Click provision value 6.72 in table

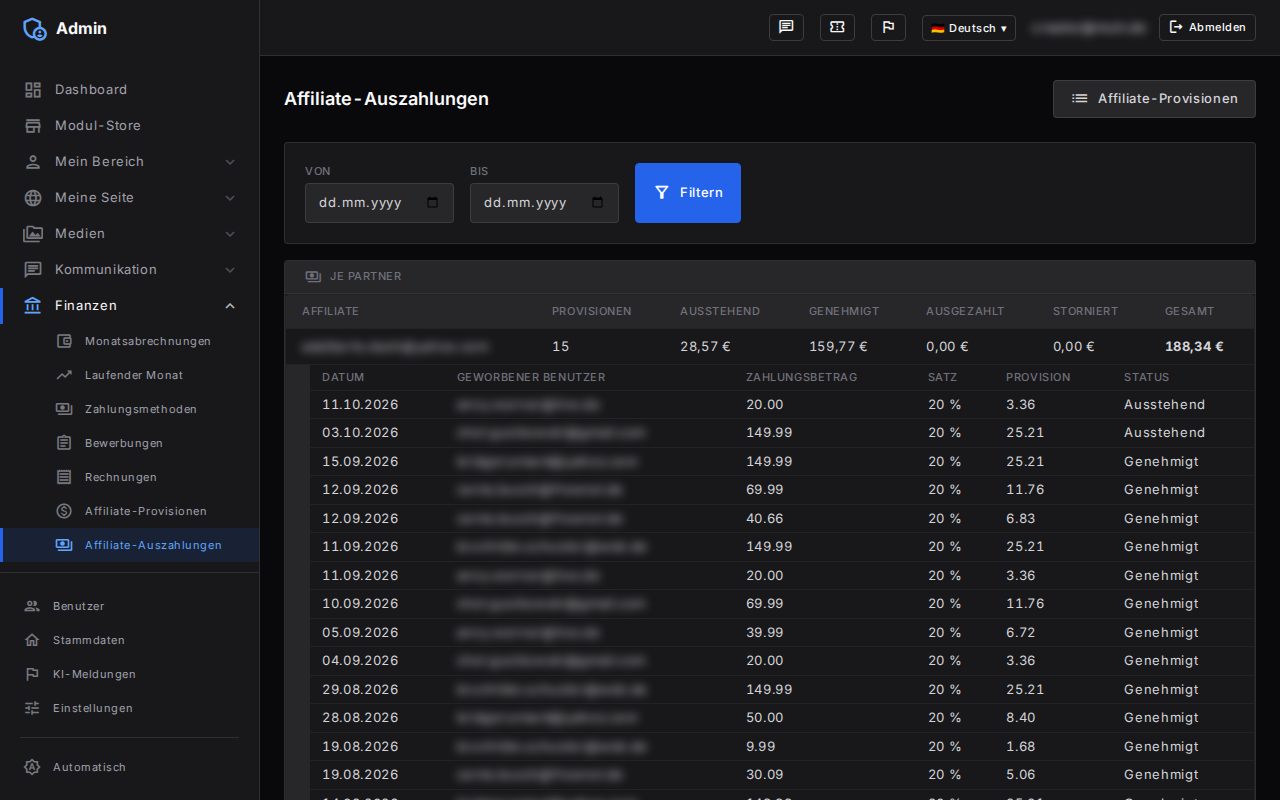1021,632
